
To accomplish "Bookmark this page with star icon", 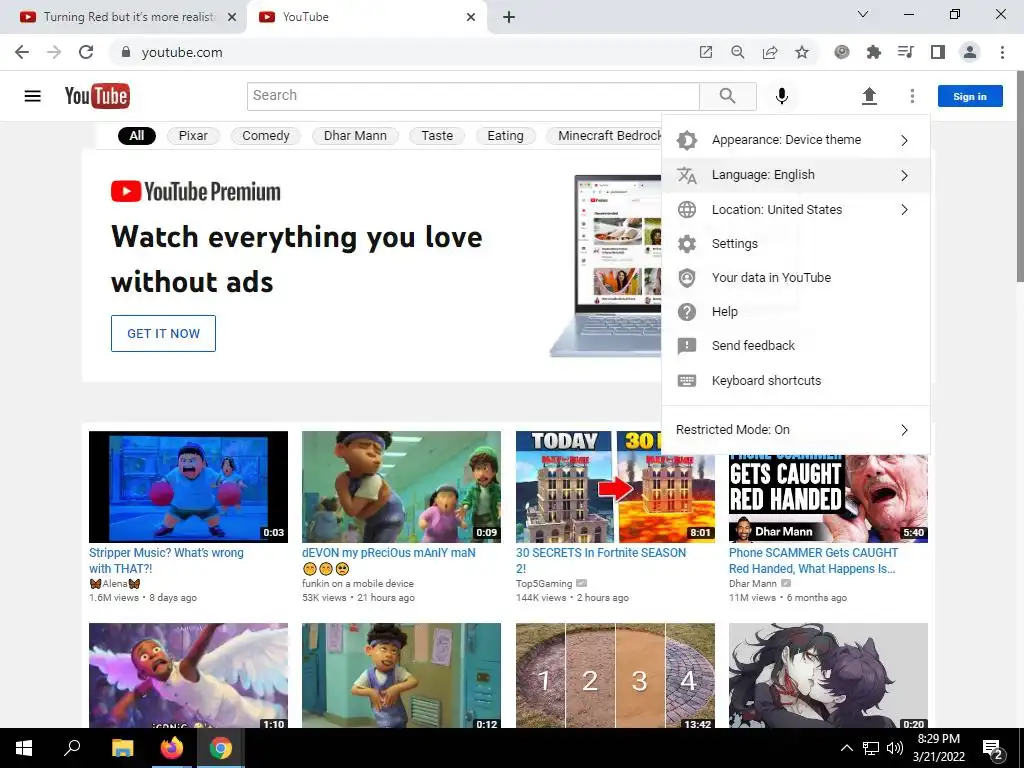I will click(x=802, y=52).
